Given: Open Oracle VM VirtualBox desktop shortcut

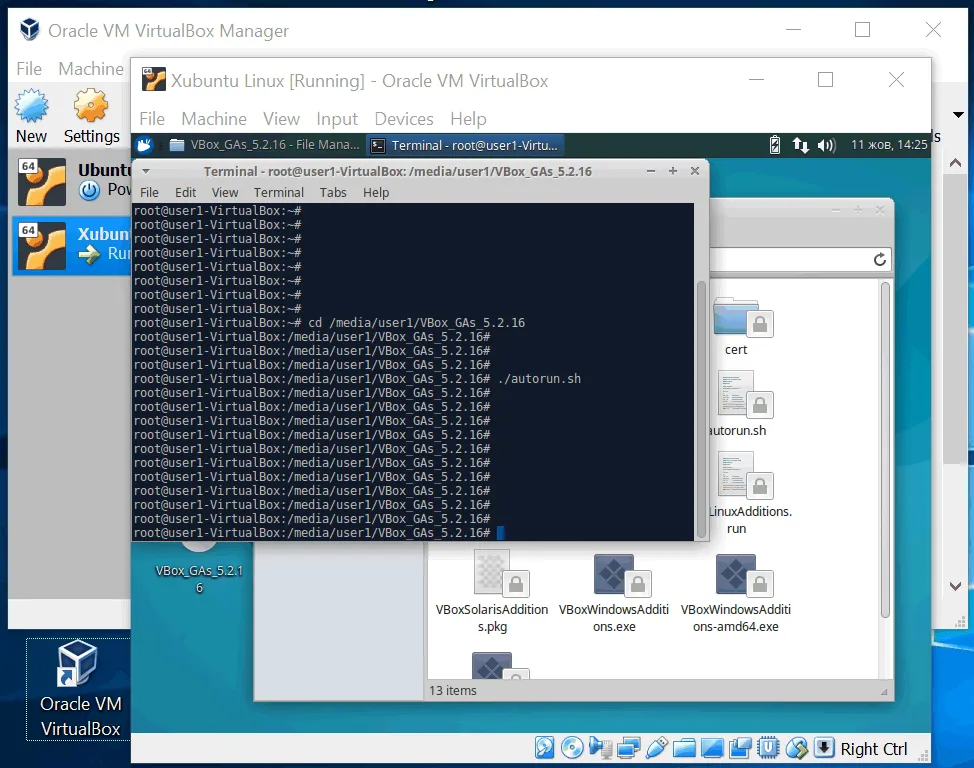Looking at the screenshot, I should pos(79,690).
